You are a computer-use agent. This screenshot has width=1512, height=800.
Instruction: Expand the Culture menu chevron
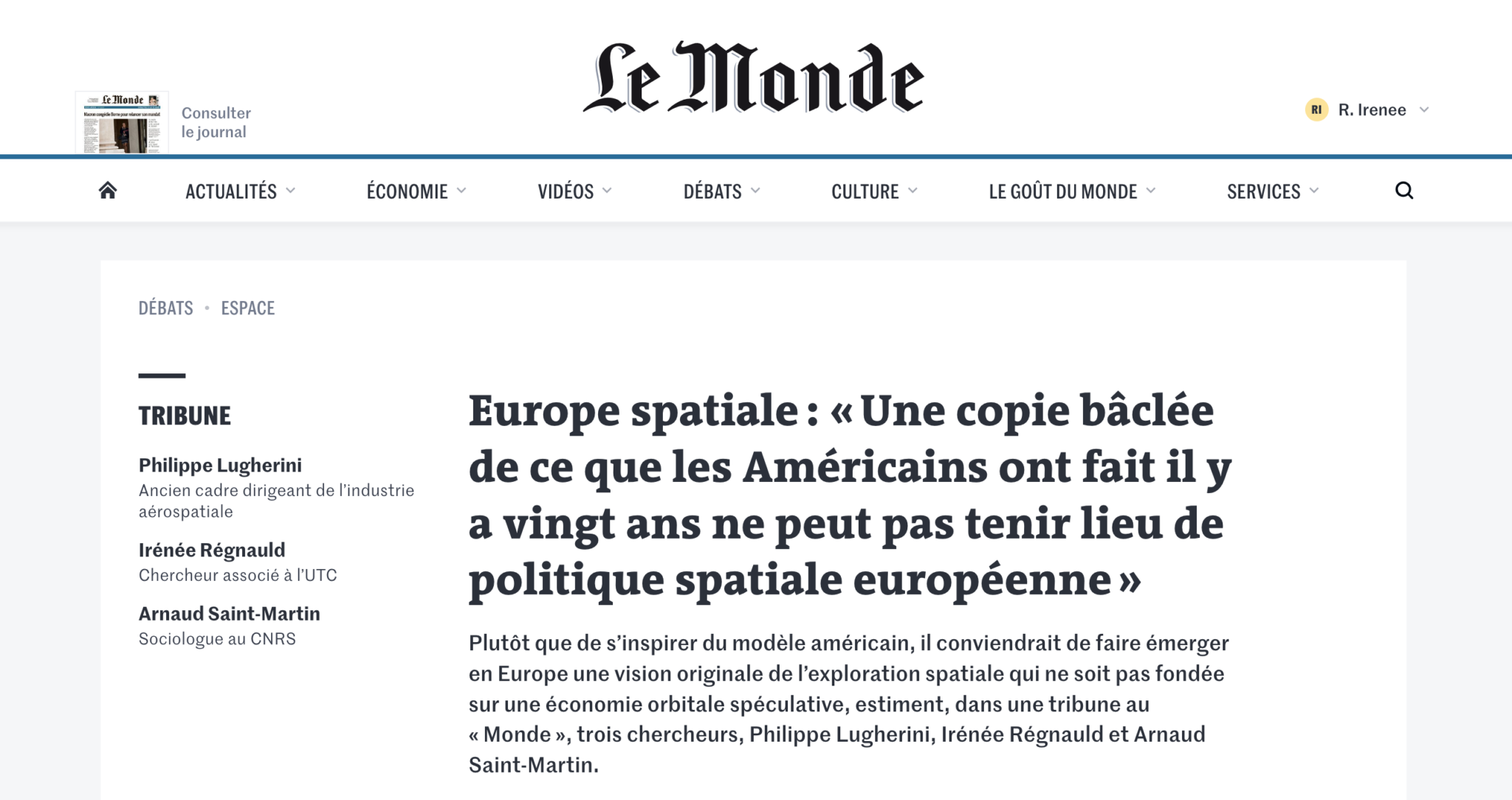point(913,190)
